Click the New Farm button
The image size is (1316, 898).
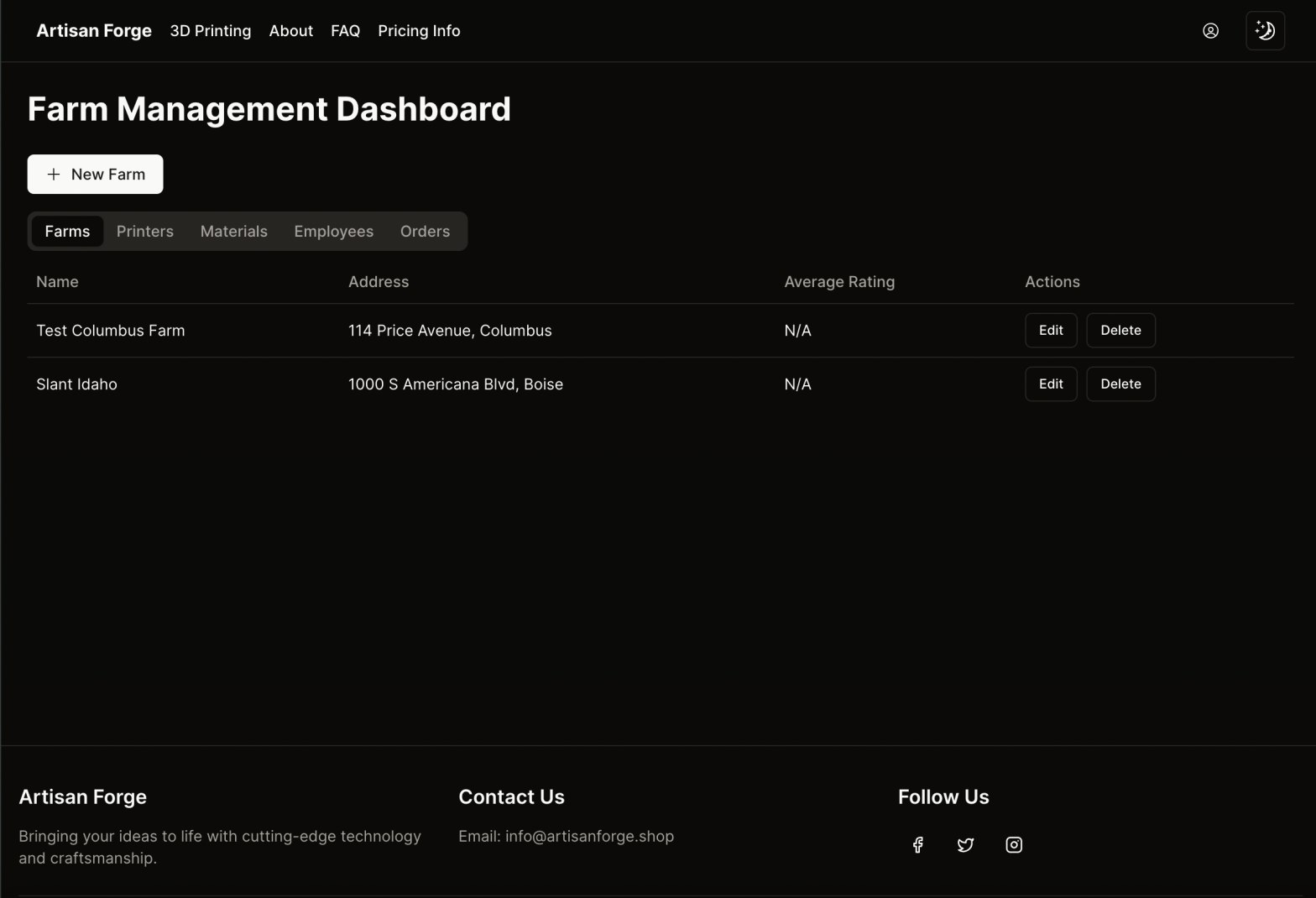point(95,174)
